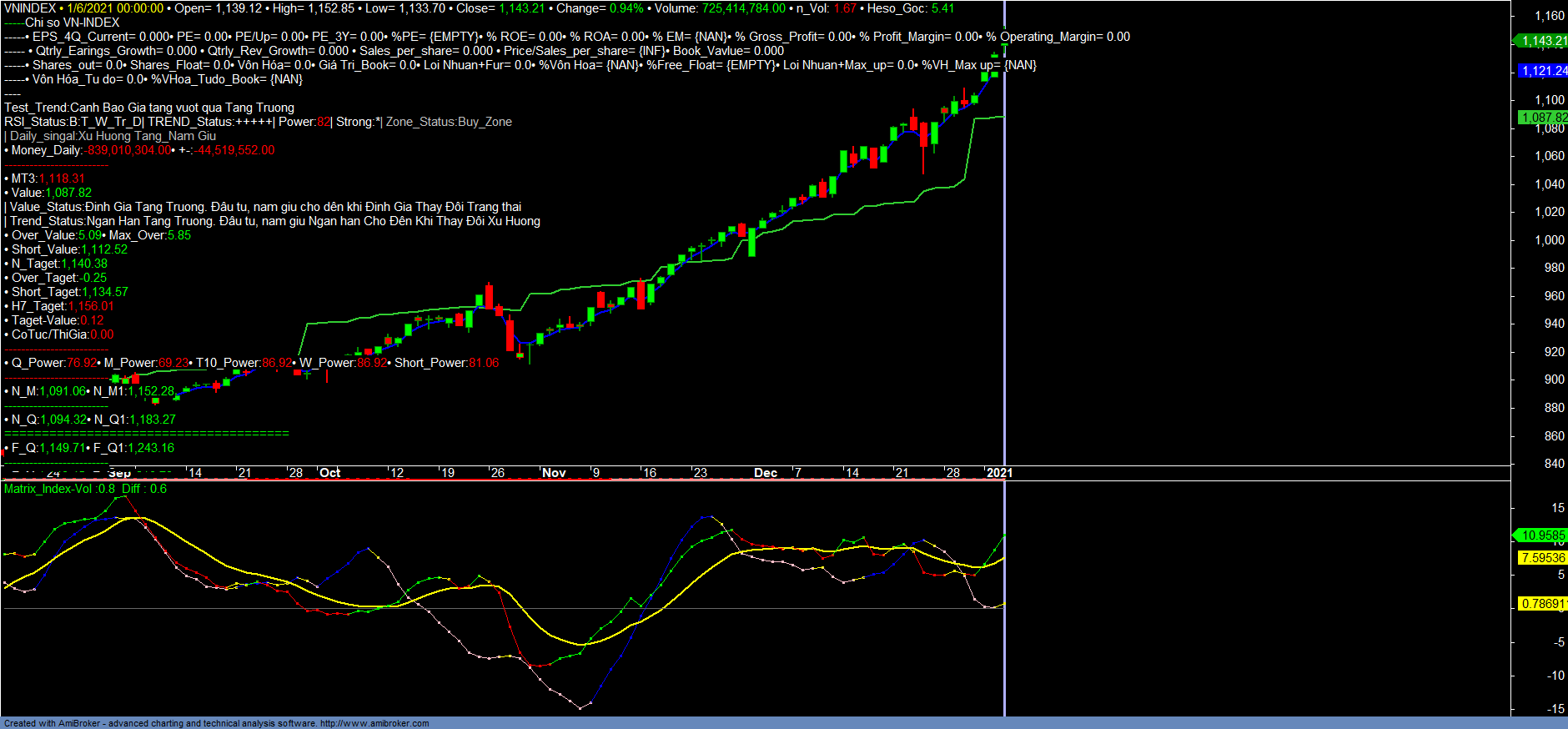Click the 1,000 level on the price axis
The width and height of the screenshot is (1568, 729).
[x=1550, y=240]
